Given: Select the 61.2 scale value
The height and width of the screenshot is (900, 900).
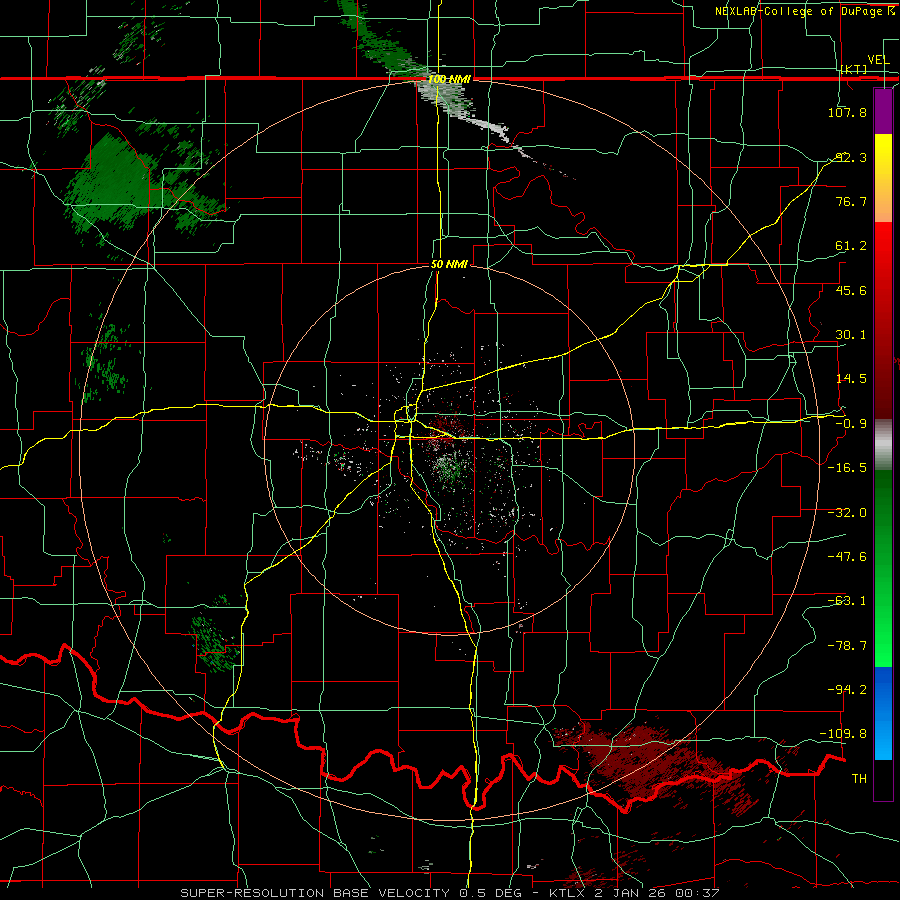Looking at the screenshot, I should pyautogui.click(x=851, y=246).
